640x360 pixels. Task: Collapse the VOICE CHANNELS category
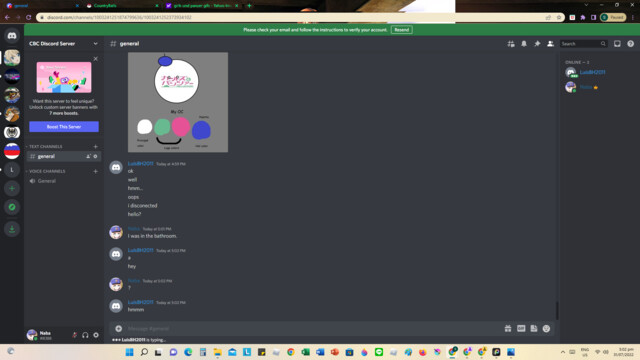tap(46, 171)
